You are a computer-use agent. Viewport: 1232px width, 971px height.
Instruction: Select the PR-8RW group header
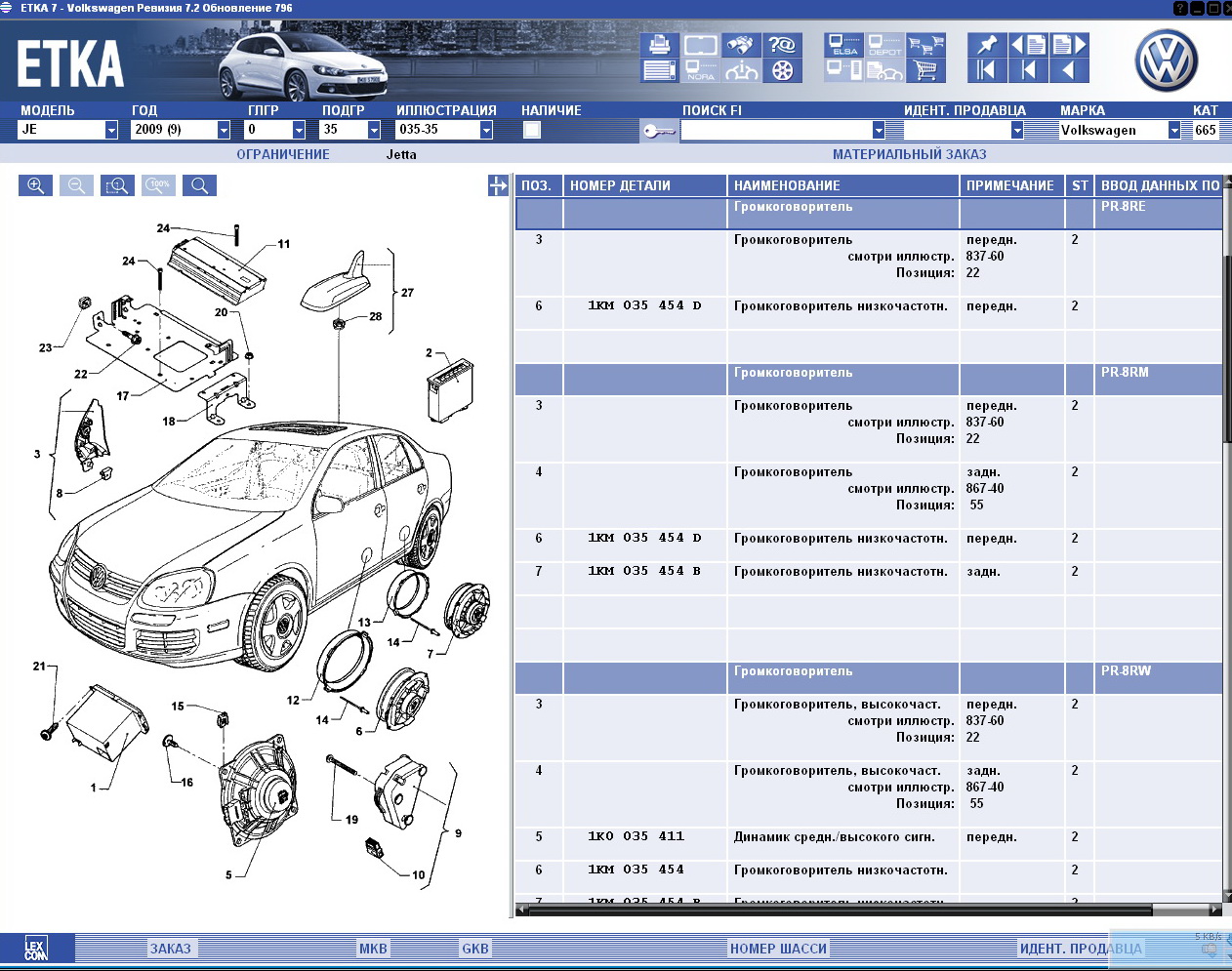pyautogui.click(x=869, y=677)
